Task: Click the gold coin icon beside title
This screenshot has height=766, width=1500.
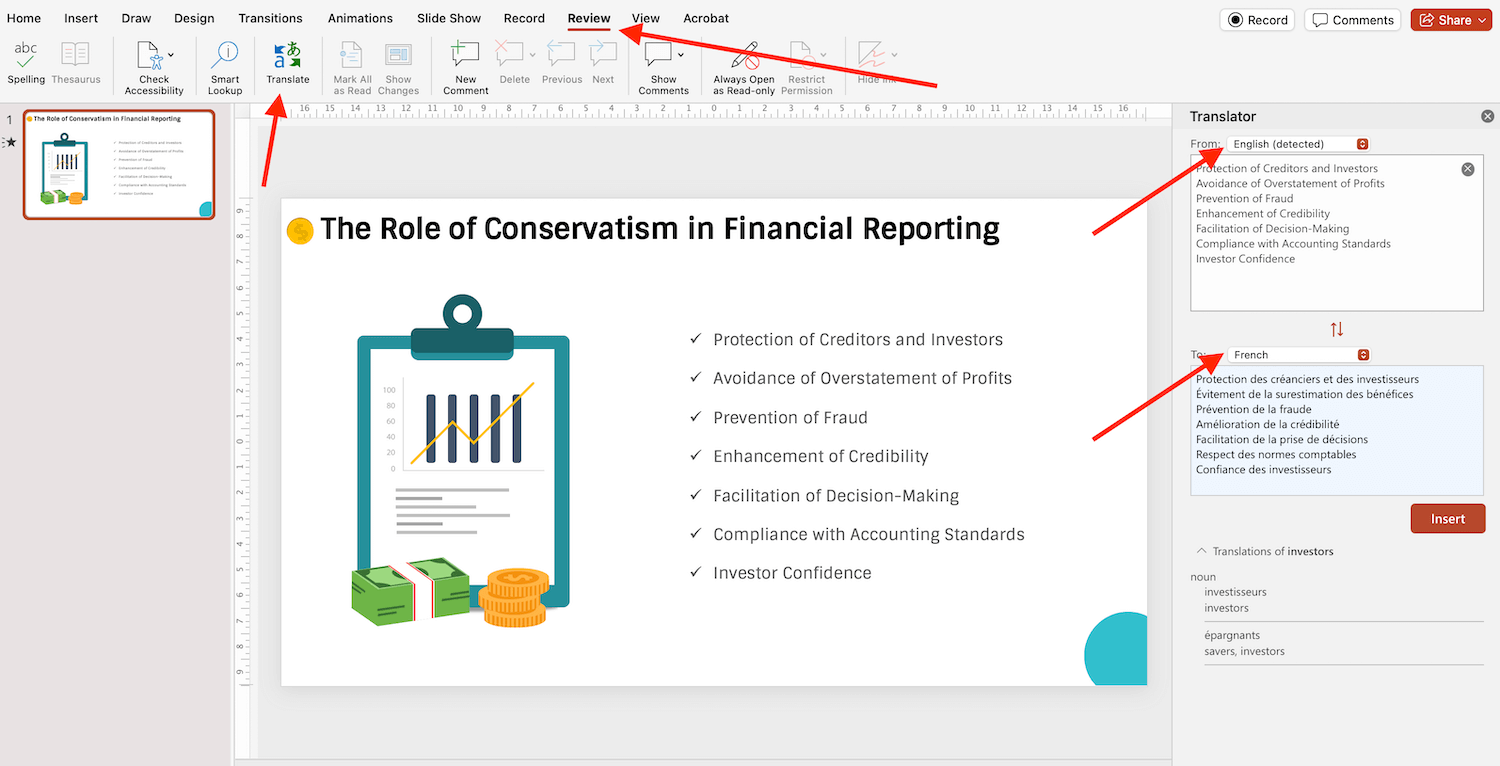Action: point(300,231)
